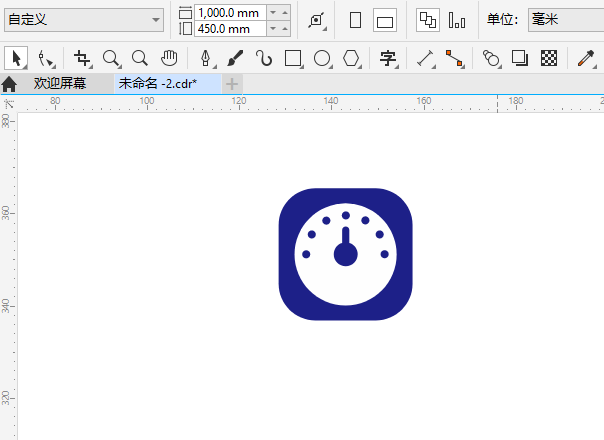Select the Polygon tool
The height and width of the screenshot is (440, 604).
pos(351,59)
